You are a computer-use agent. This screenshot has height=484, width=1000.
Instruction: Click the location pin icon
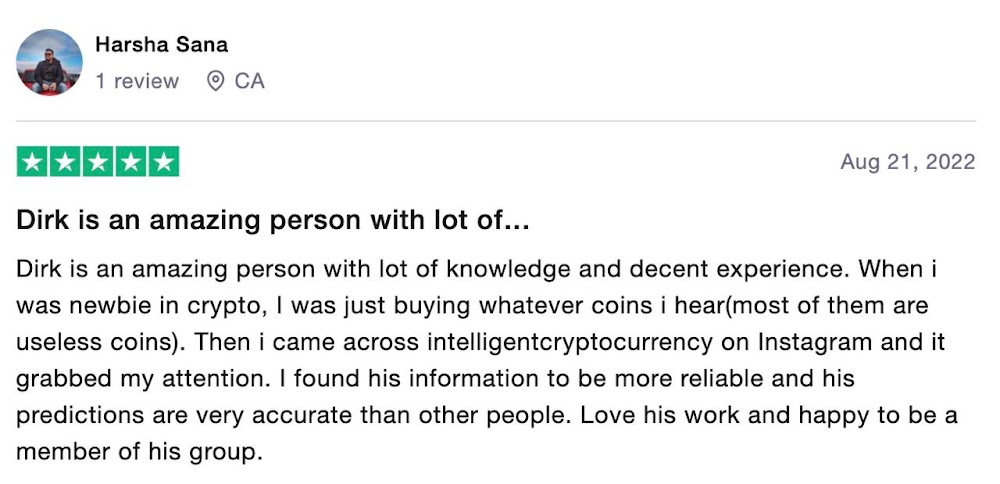[x=215, y=82]
